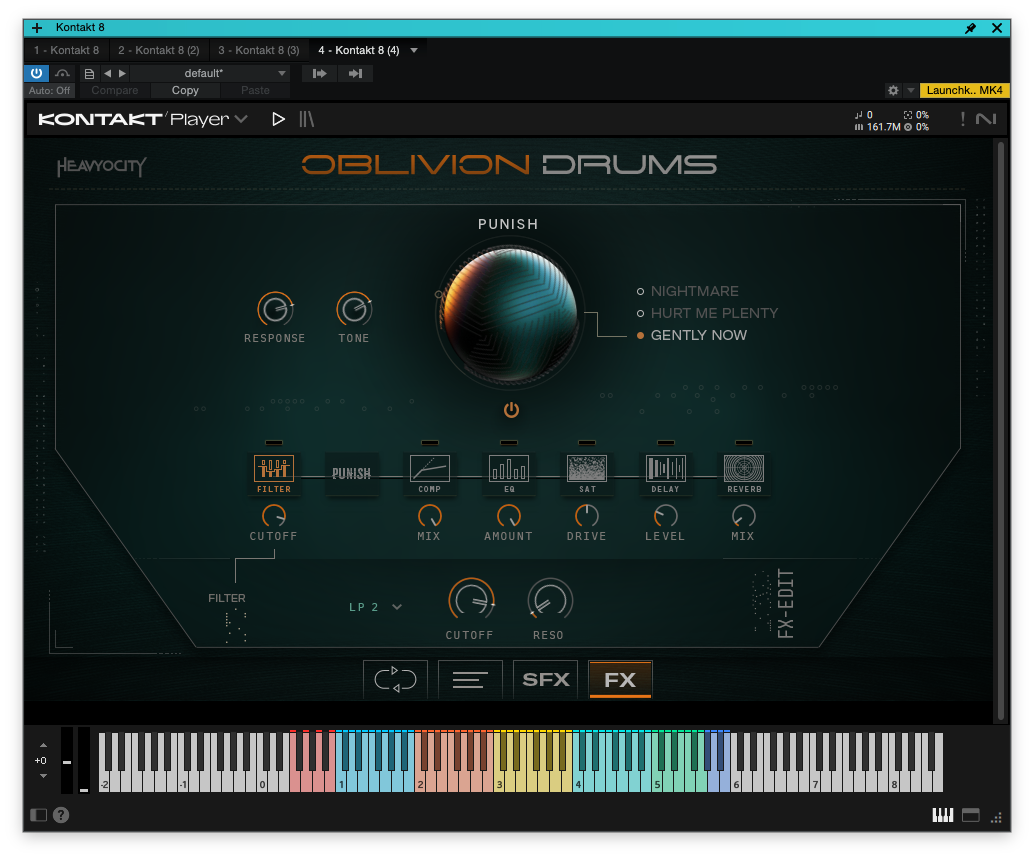
Task: Go to previous preset arrow
Action: pyautogui.click(x=107, y=74)
